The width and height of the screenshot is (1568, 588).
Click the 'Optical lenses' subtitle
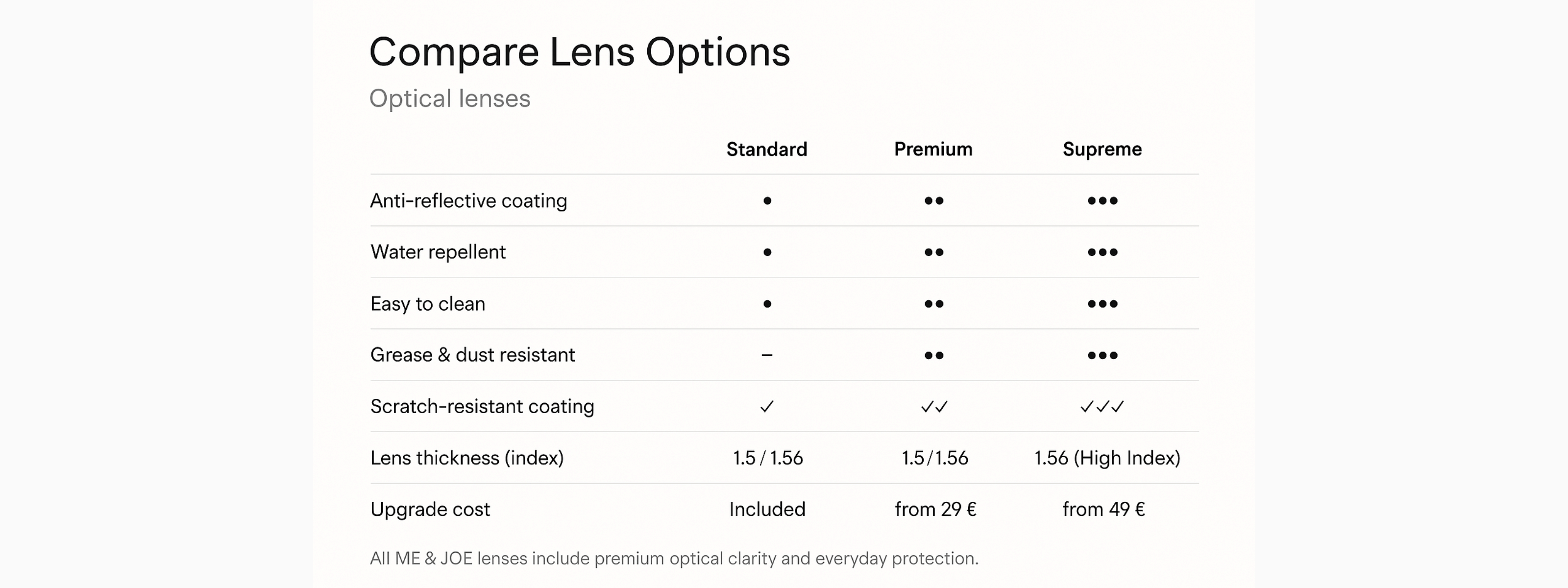[x=450, y=98]
